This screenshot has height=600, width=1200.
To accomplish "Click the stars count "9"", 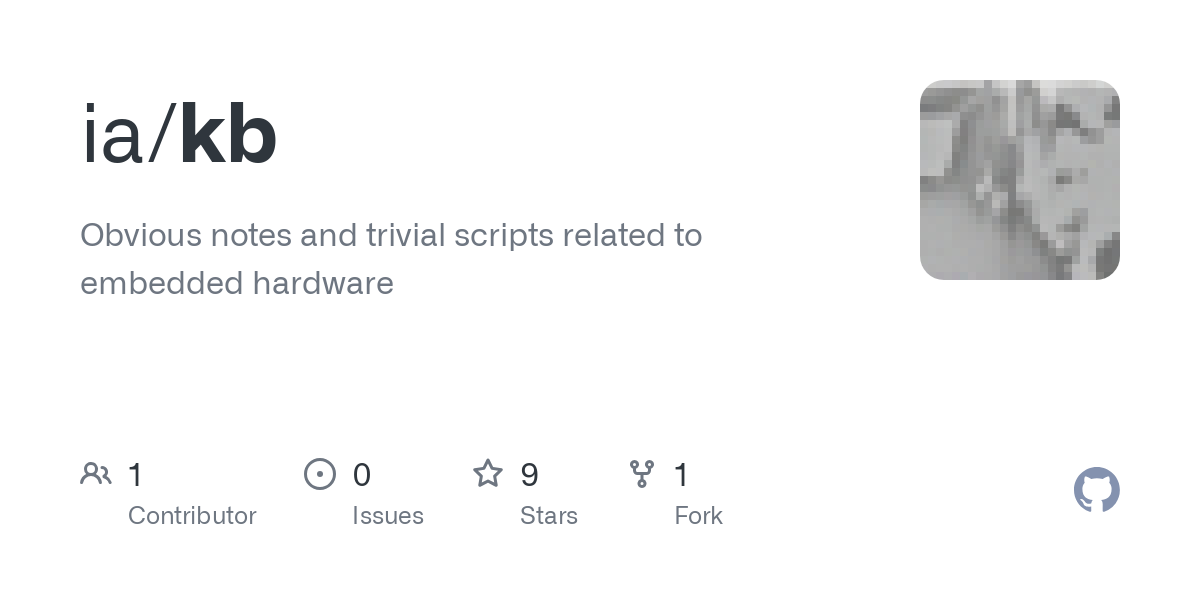I will click(x=530, y=475).
